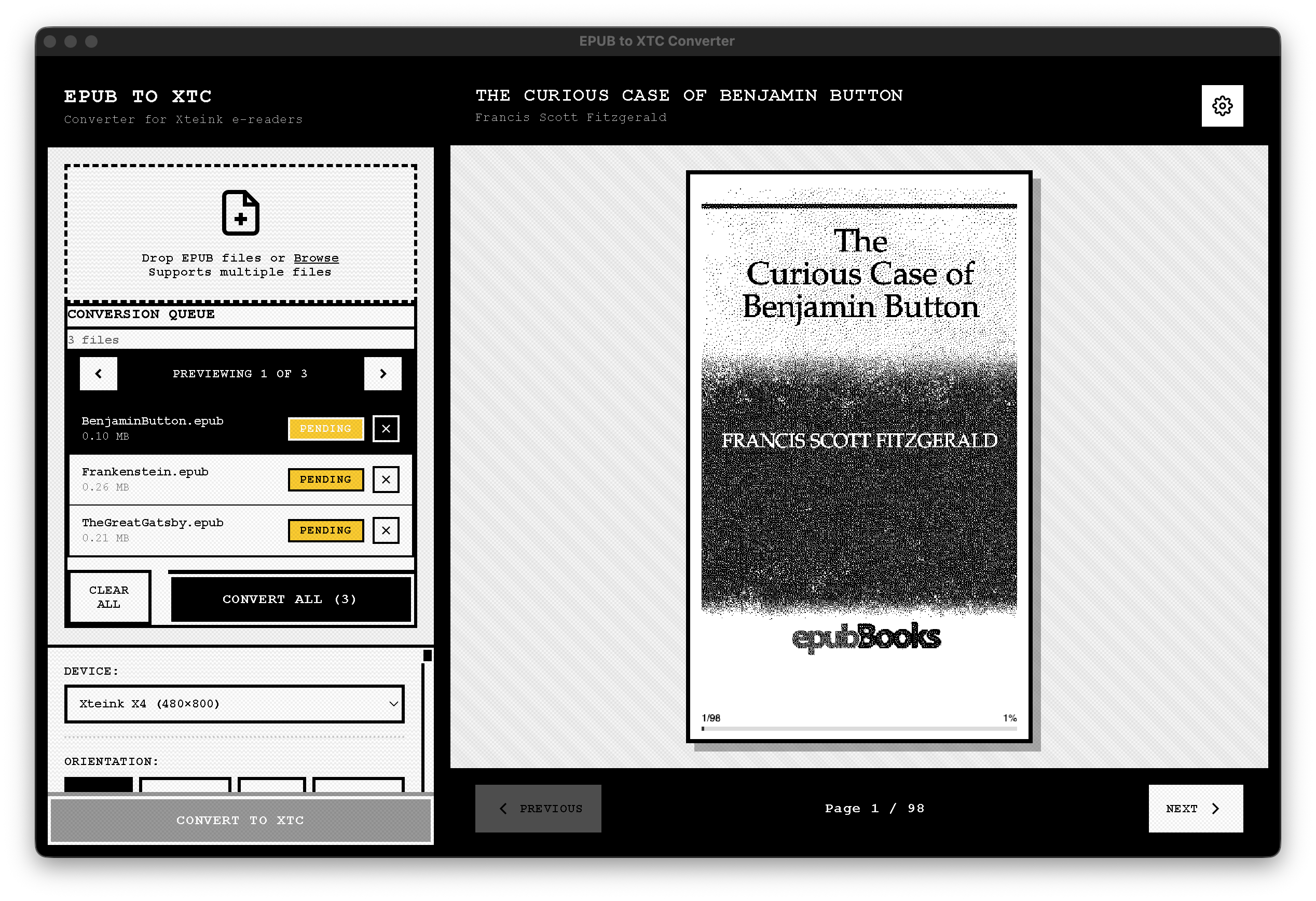
Task: Click the left arrow to preview previous file
Action: tap(98, 374)
